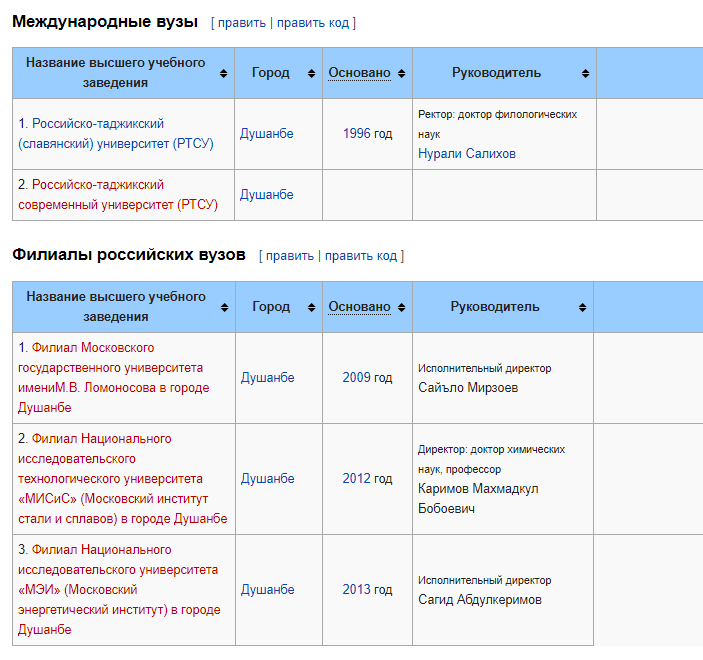Click Город header in branches table

[x=271, y=307]
